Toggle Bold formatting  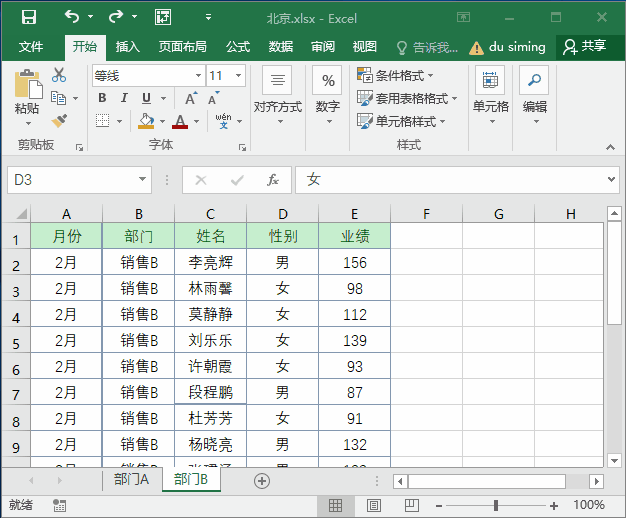[102, 98]
